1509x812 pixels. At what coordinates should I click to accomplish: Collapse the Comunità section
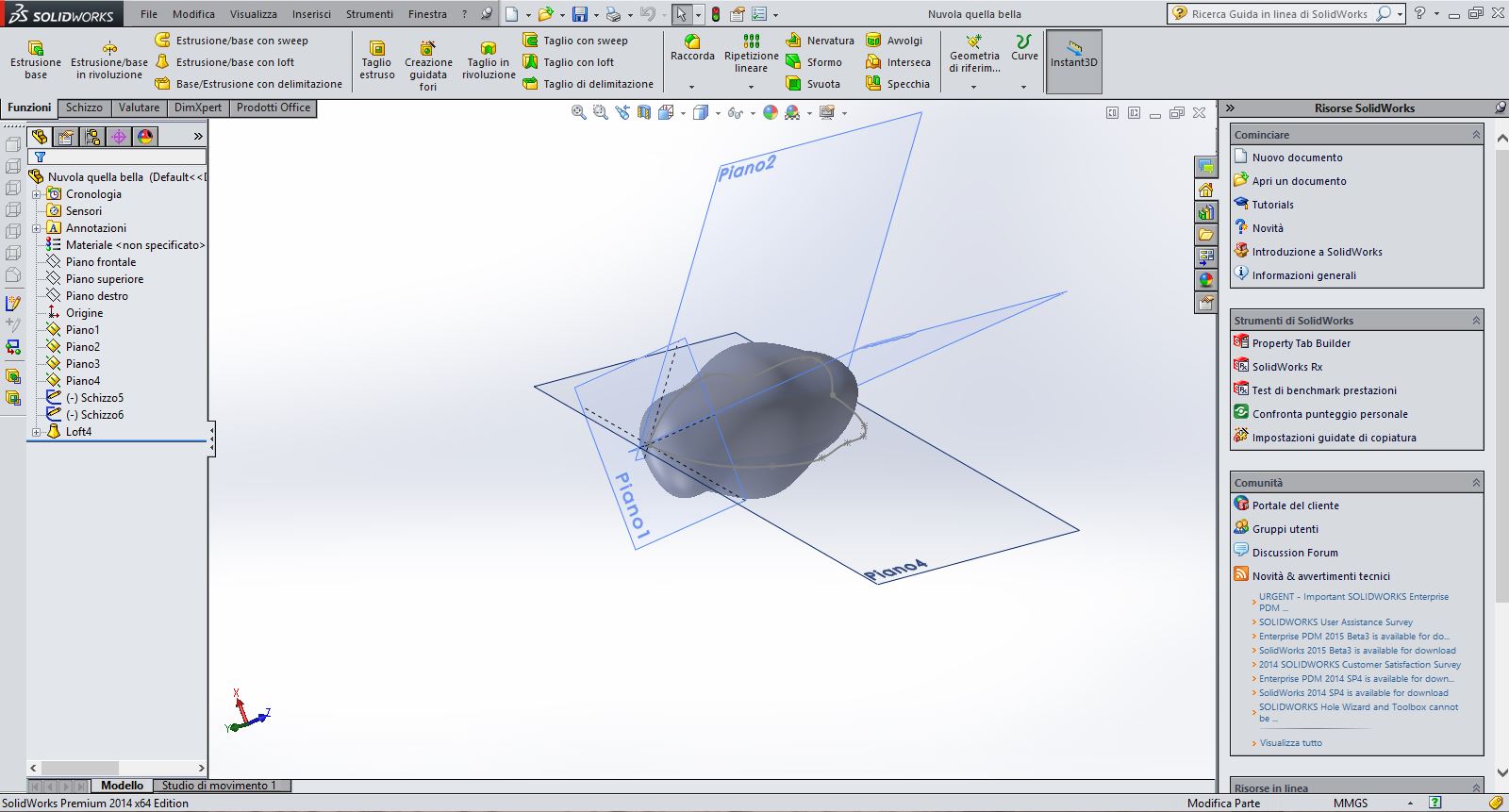[1476, 483]
